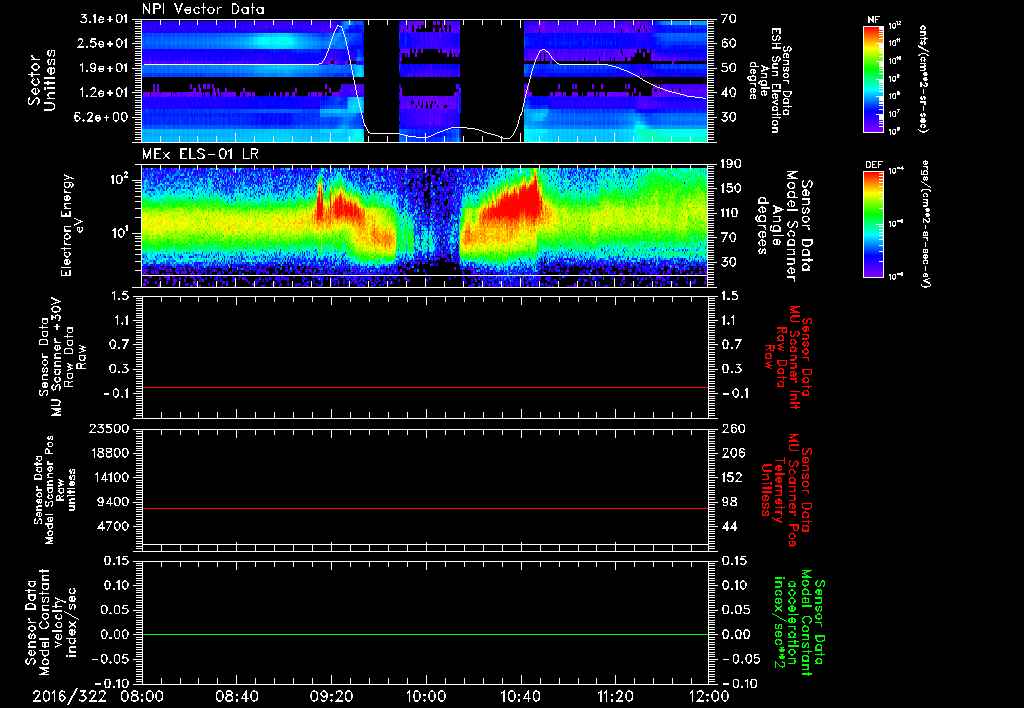This screenshot has width=1024, height=708.
Task: Click the "110" scanner angle tick label
Action: coord(732,213)
